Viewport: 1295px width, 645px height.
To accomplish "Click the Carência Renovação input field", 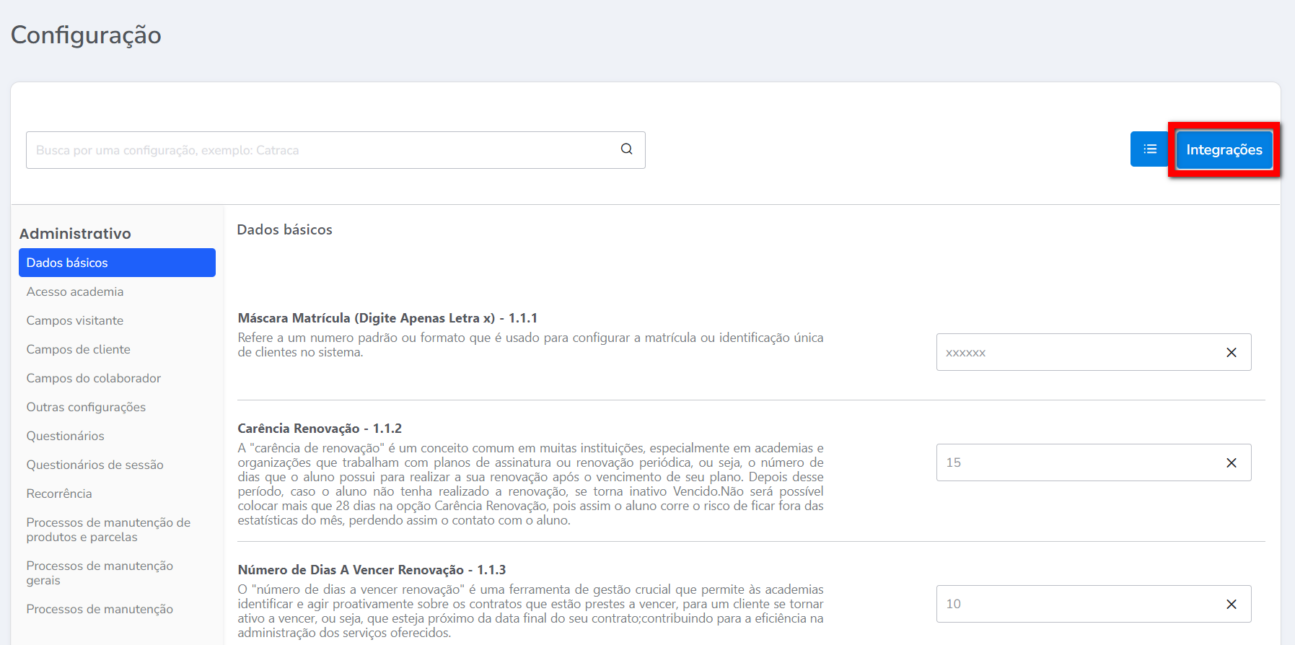I will coord(1075,463).
